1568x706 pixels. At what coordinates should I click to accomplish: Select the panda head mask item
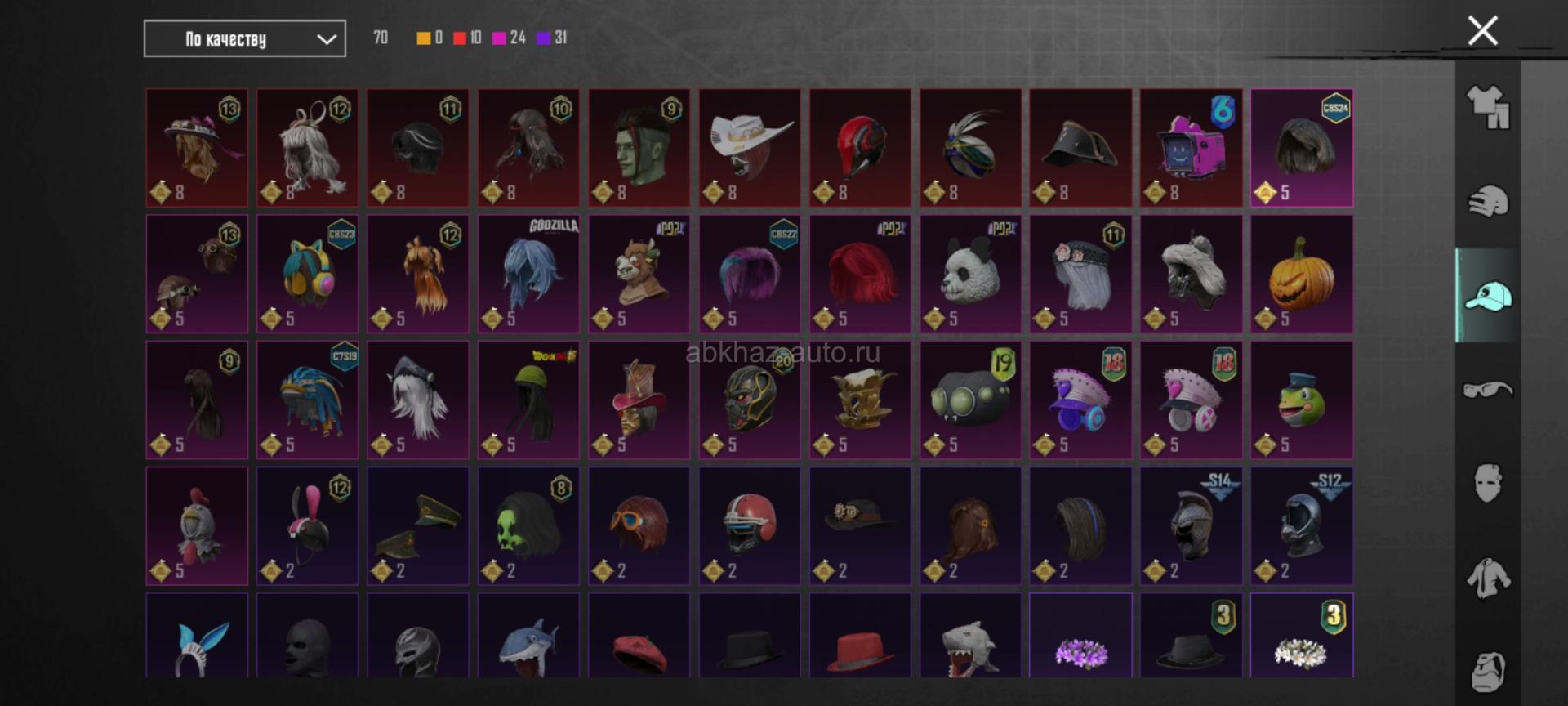970,274
